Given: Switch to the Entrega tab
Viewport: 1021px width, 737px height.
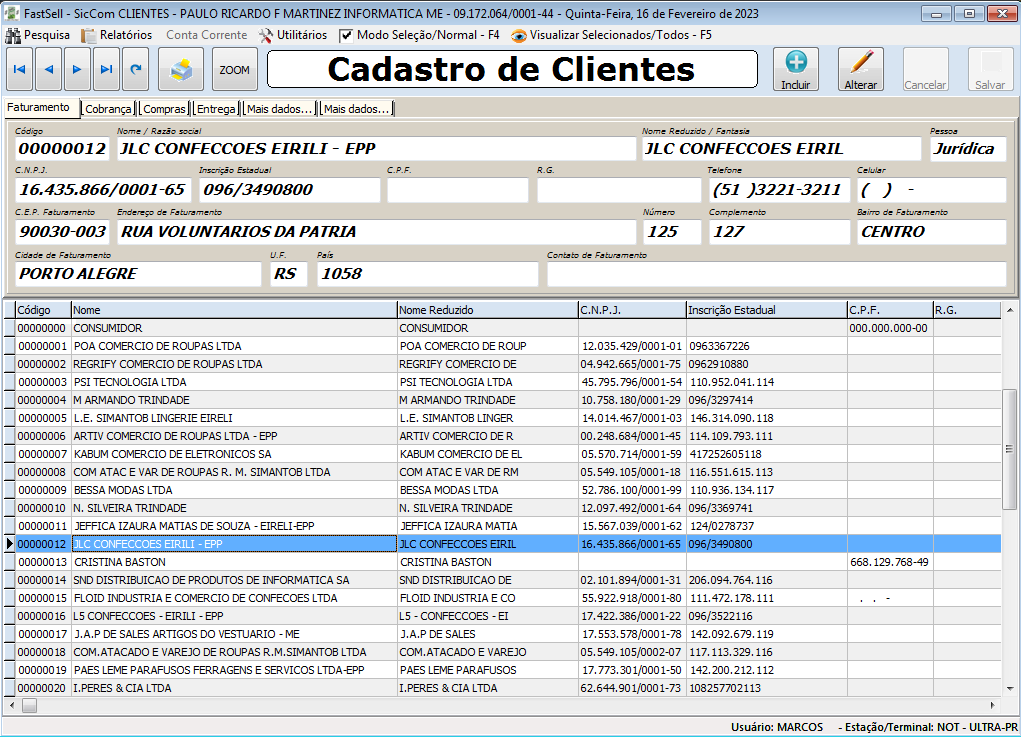Looking at the screenshot, I should (216, 109).
